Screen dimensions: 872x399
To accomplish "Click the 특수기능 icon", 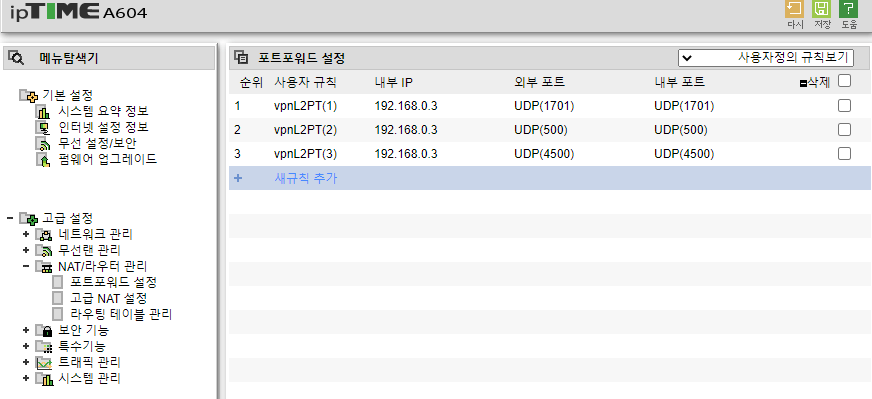I will (44, 347).
